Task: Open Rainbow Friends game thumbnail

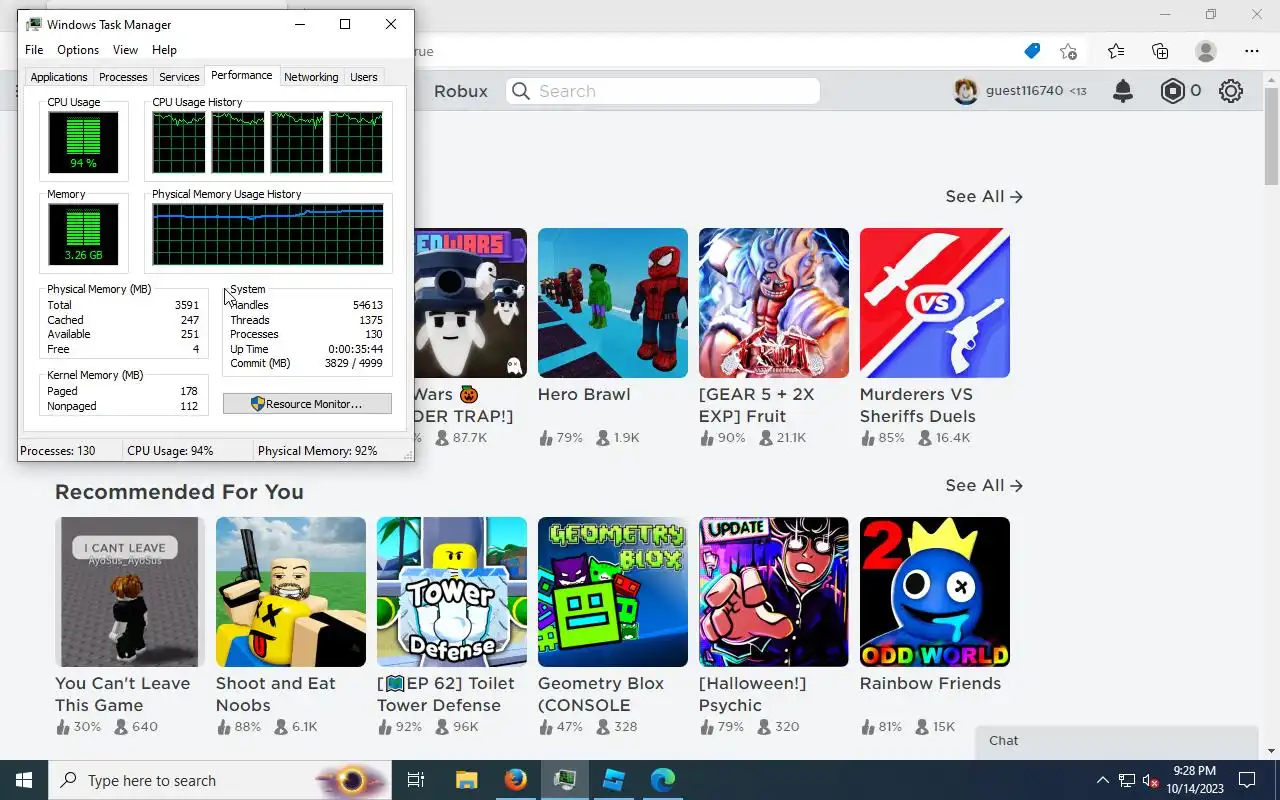Action: pos(935,592)
